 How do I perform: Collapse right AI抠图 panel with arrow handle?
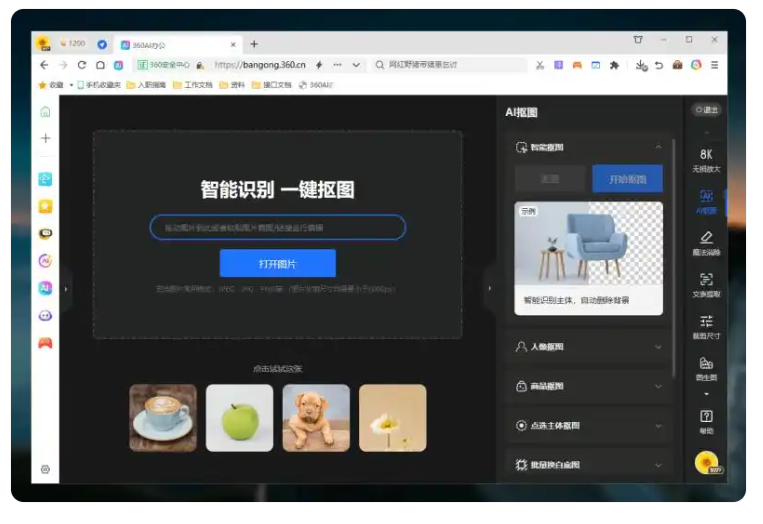coord(490,288)
